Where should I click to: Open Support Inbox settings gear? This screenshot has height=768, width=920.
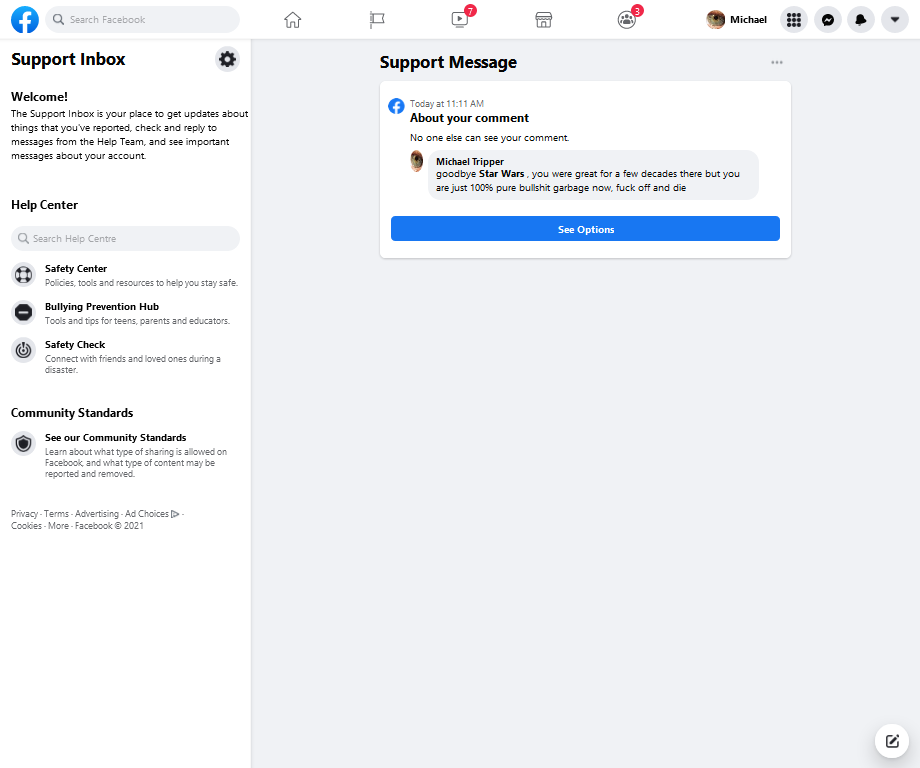(227, 59)
